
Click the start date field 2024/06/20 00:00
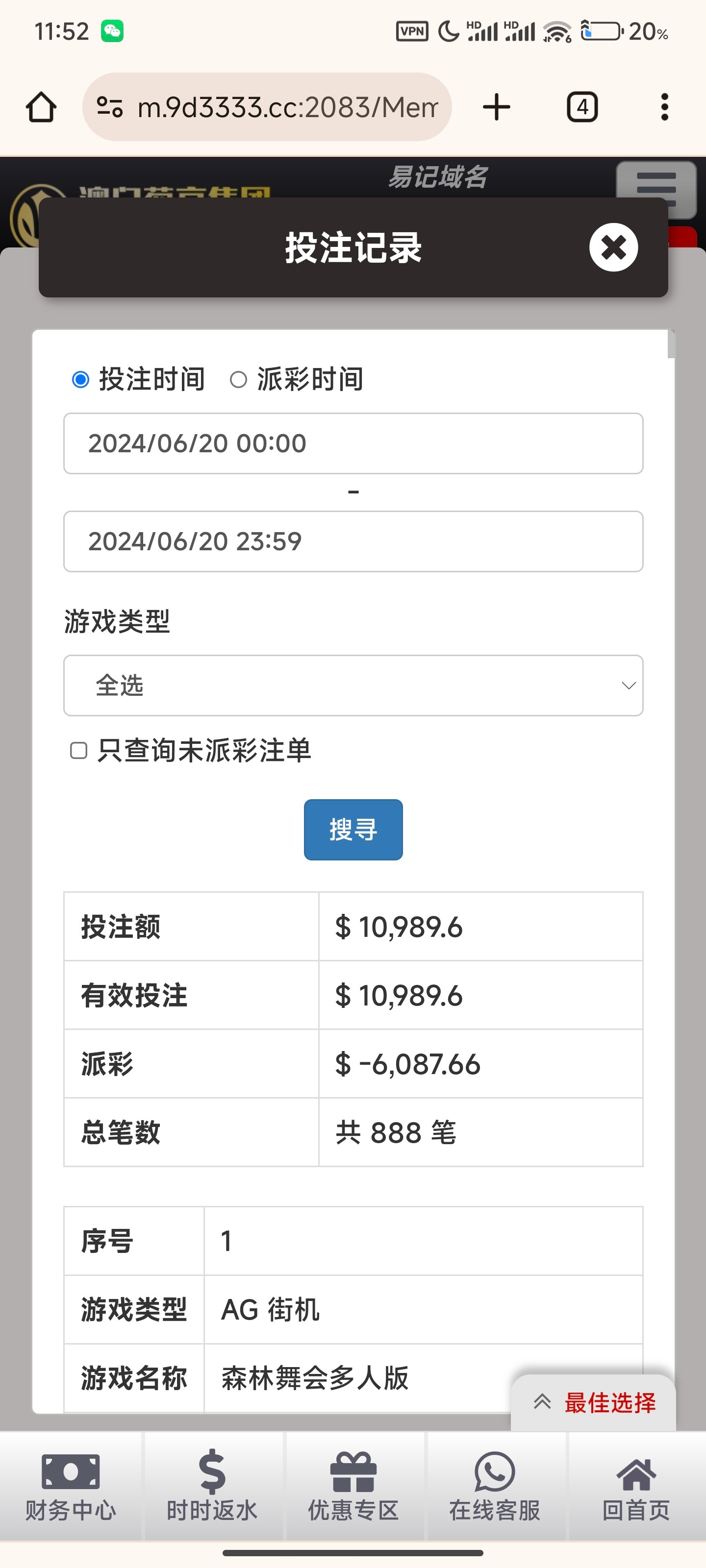[x=353, y=443]
